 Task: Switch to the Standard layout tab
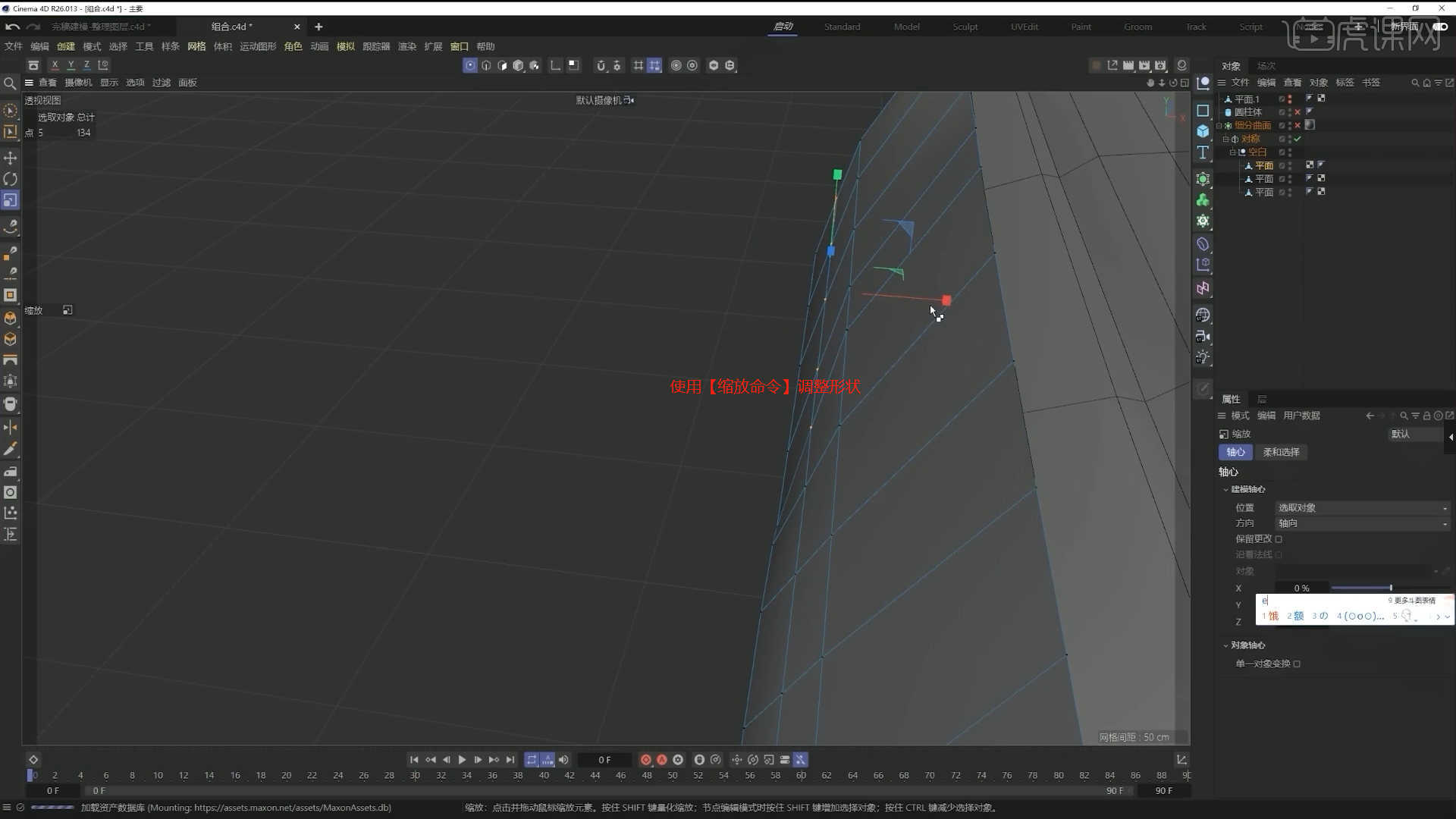pos(842,27)
